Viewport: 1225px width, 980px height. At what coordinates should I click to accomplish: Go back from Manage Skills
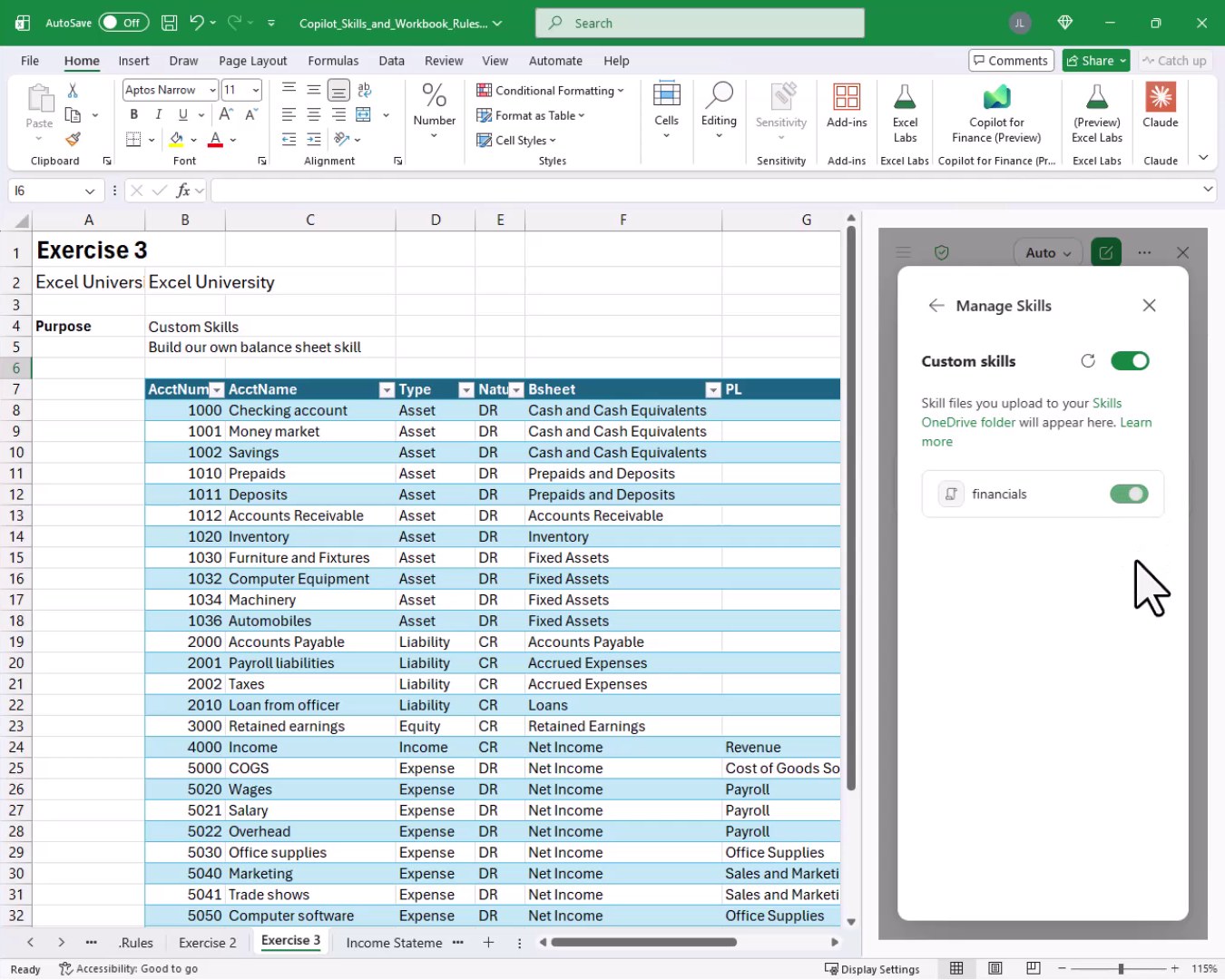[936, 306]
